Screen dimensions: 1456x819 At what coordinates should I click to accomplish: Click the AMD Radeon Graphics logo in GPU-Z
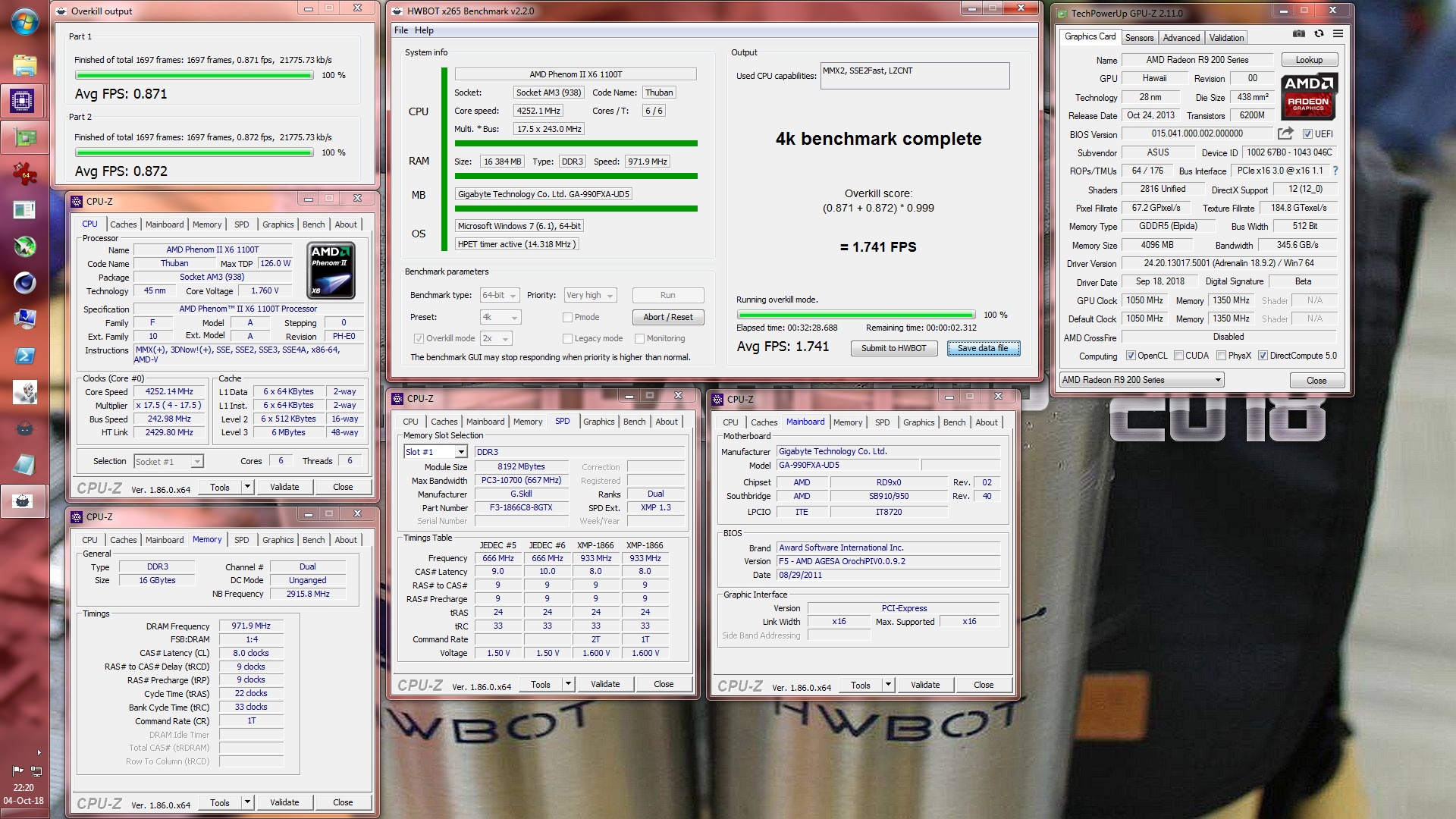[x=1309, y=96]
